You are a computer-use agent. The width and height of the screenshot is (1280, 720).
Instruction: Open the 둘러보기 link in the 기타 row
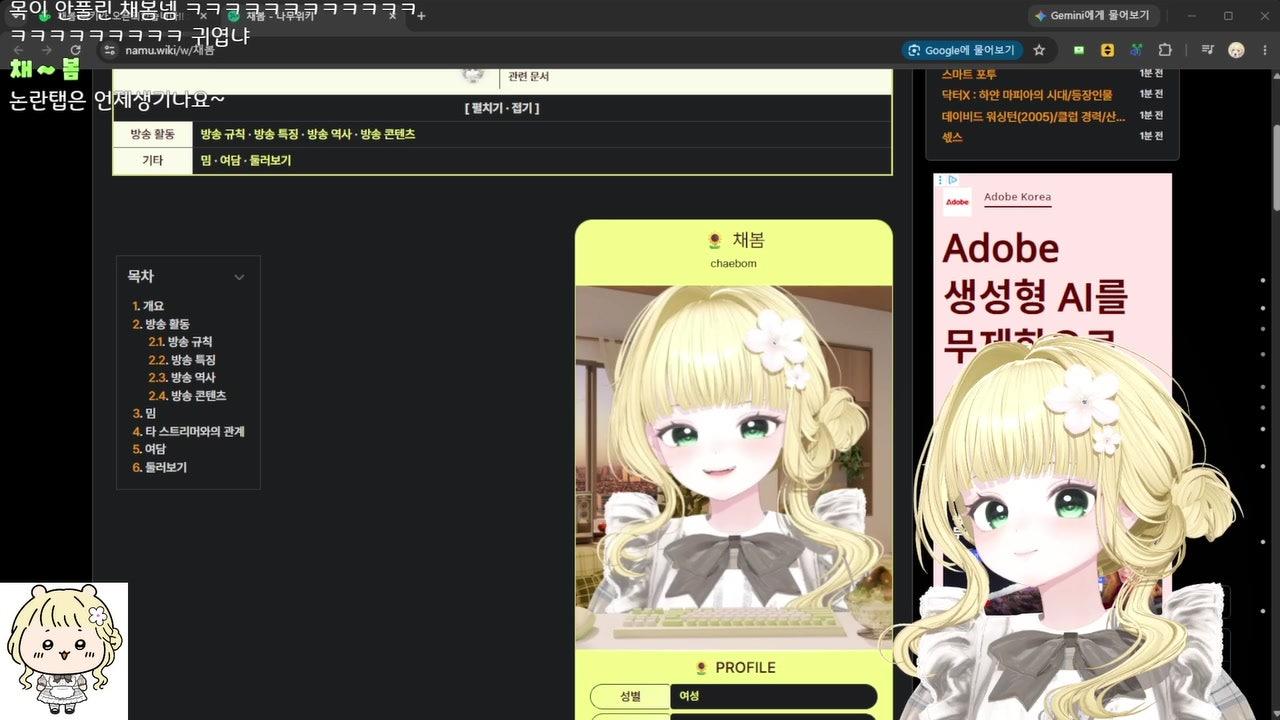click(270, 160)
